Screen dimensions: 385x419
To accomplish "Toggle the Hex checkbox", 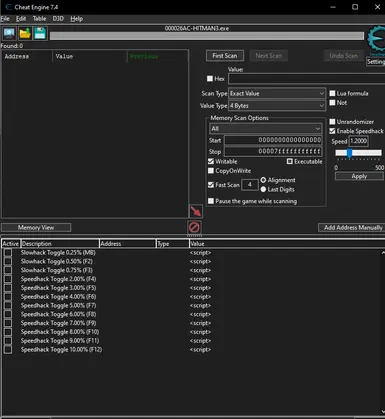I will 210,78.
